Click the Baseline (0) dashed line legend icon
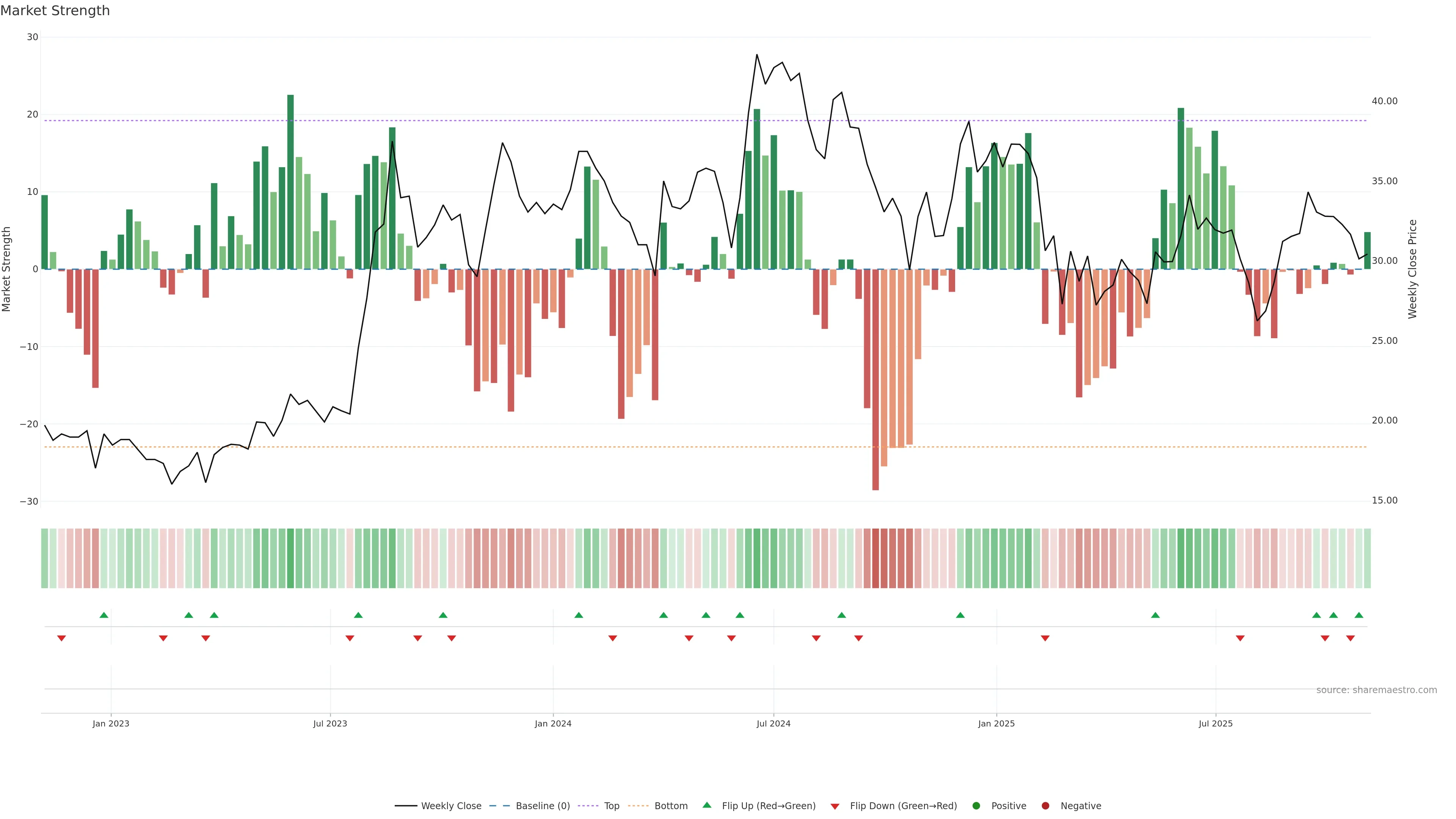 [x=500, y=806]
